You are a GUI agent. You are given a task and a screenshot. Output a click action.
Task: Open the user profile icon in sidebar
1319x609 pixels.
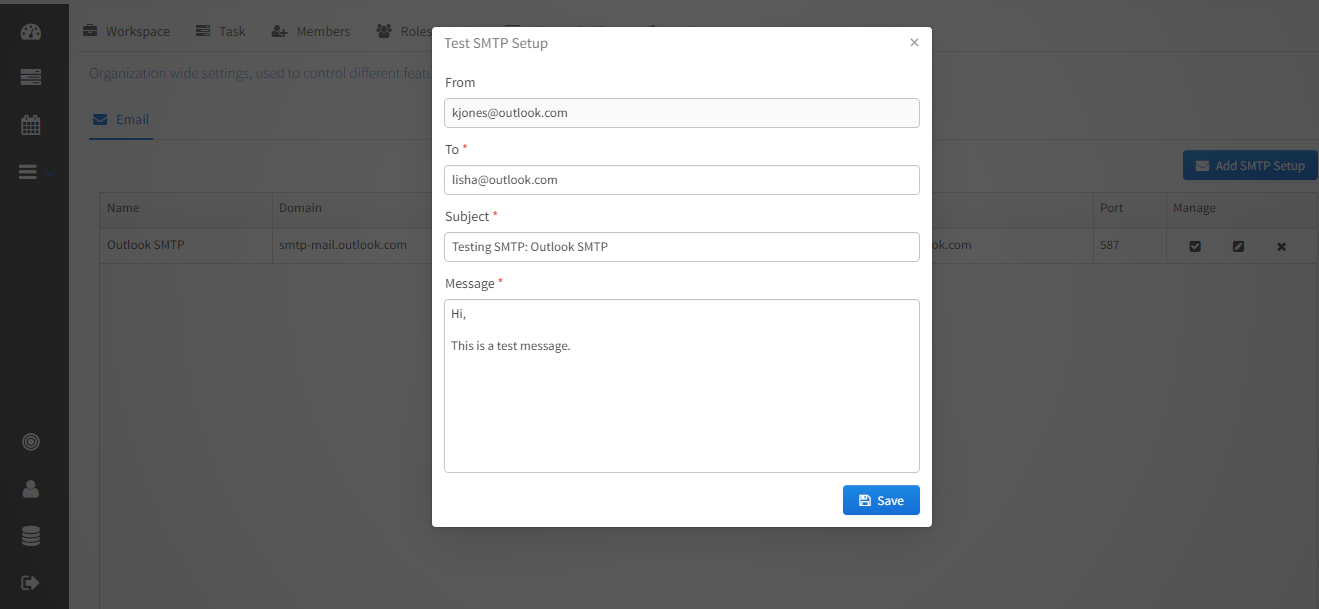30,488
